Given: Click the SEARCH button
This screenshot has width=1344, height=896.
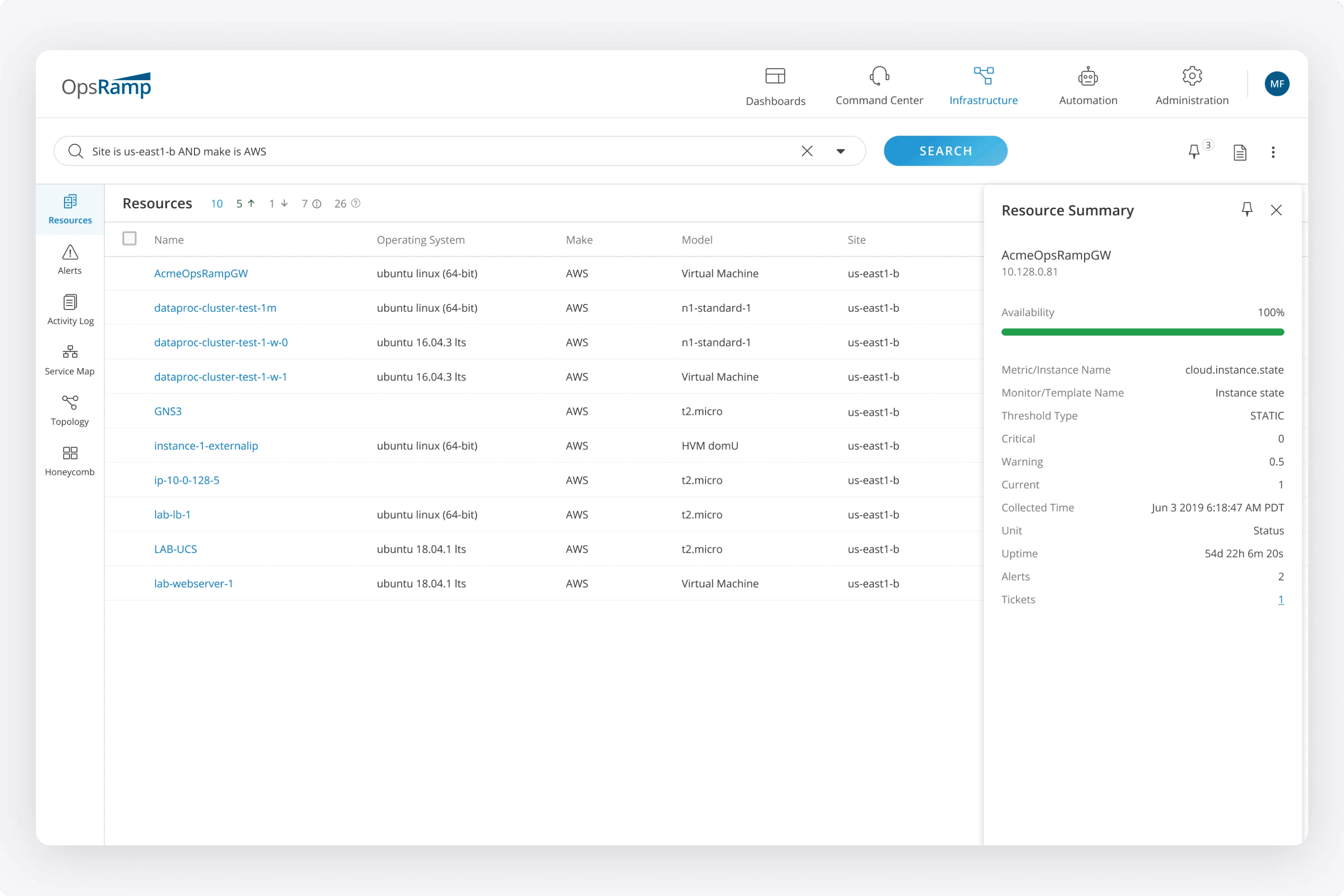Looking at the screenshot, I should coord(946,151).
